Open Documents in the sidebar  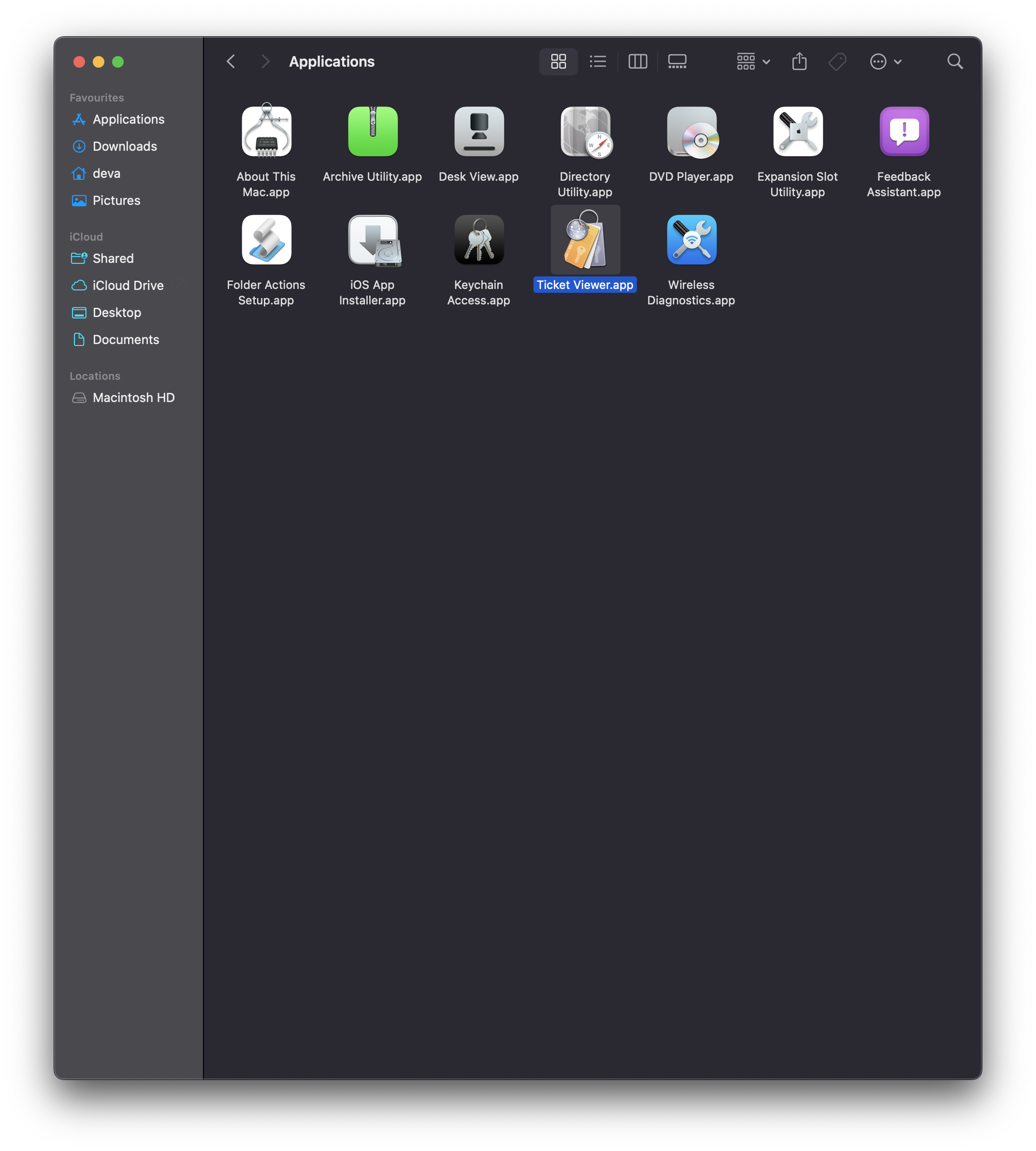[128, 340]
